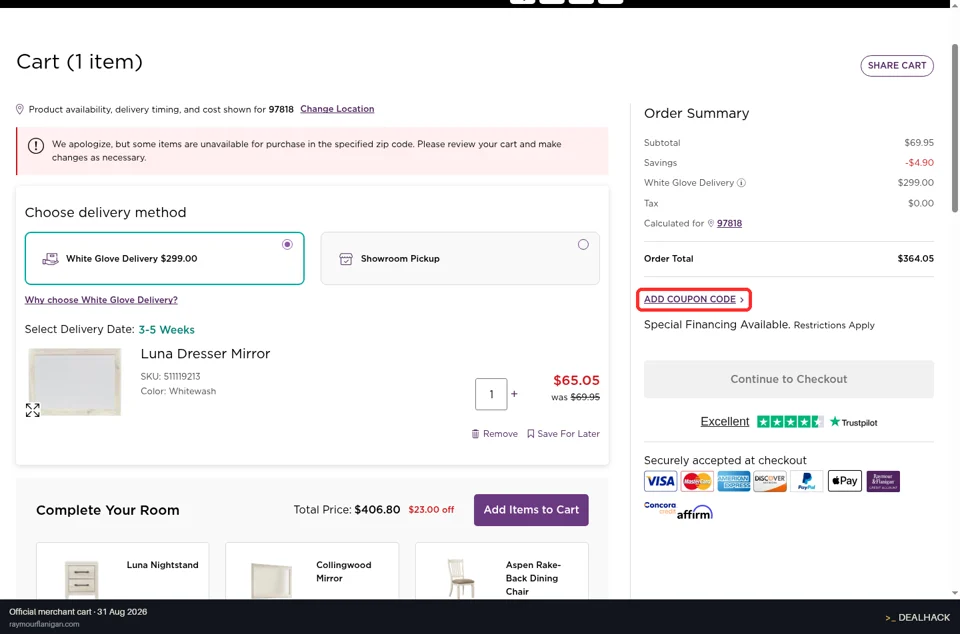The image size is (960, 634).
Task: Select the White Glove Delivery radio button
Action: point(287,245)
